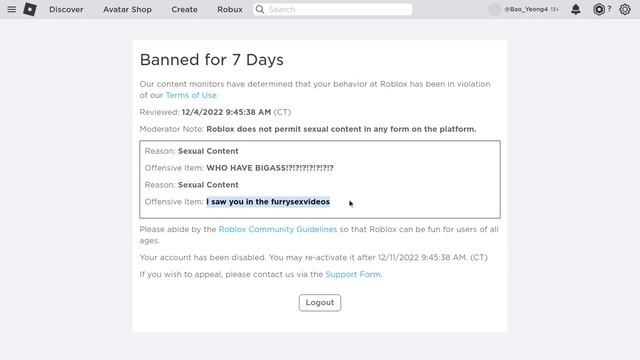
Task: Open the hamburger navigation menu
Action: [x=11, y=9]
